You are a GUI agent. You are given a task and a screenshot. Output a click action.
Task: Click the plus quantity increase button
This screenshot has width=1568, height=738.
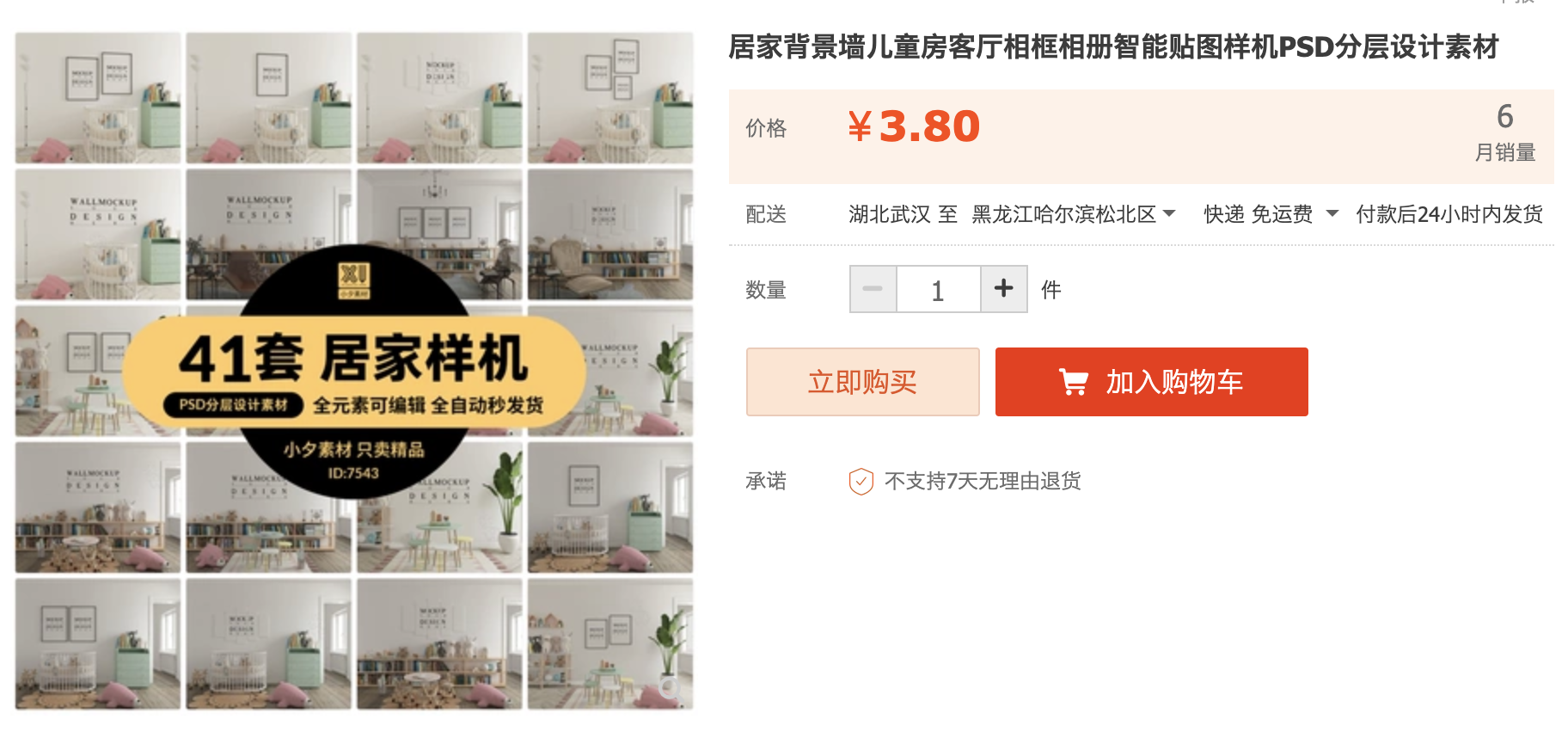coord(1003,289)
